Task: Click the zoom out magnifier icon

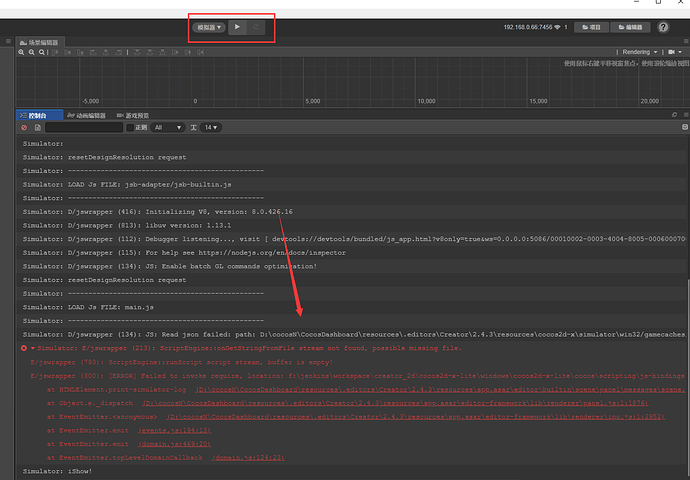Action: click(31, 52)
